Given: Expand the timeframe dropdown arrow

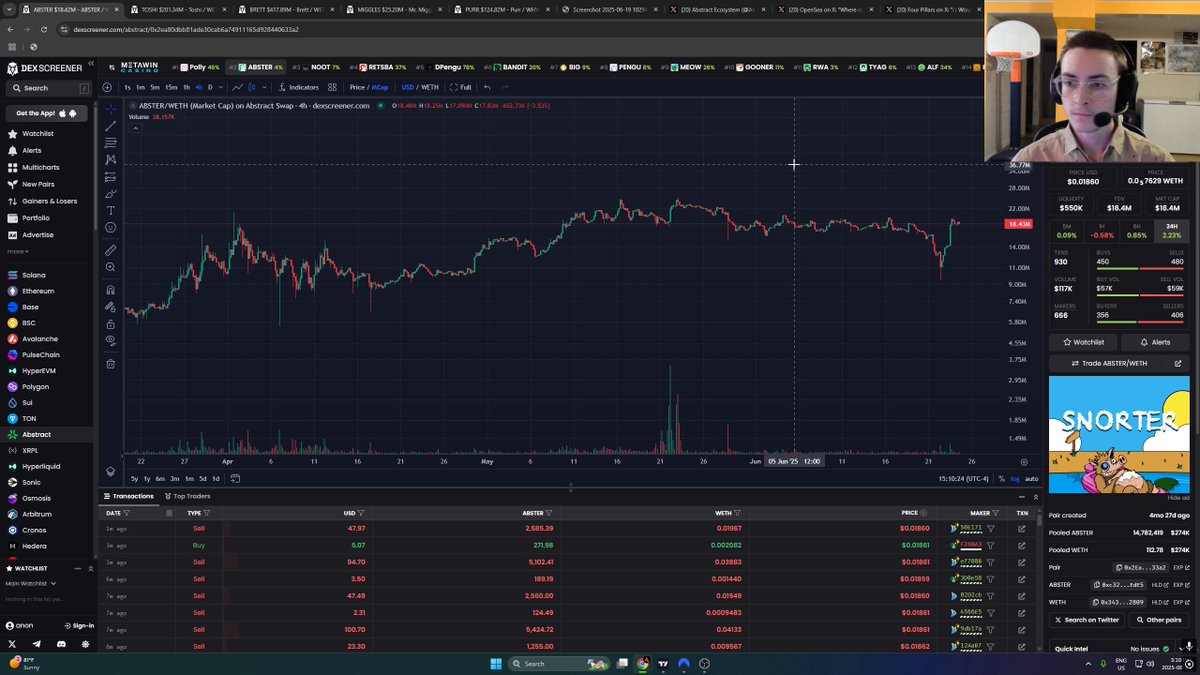Looking at the screenshot, I should [220, 87].
